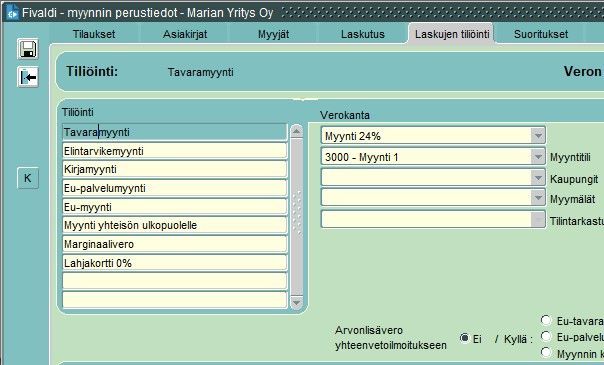
Task: Select the Eu-palvelu radio button
Action: click(545, 336)
